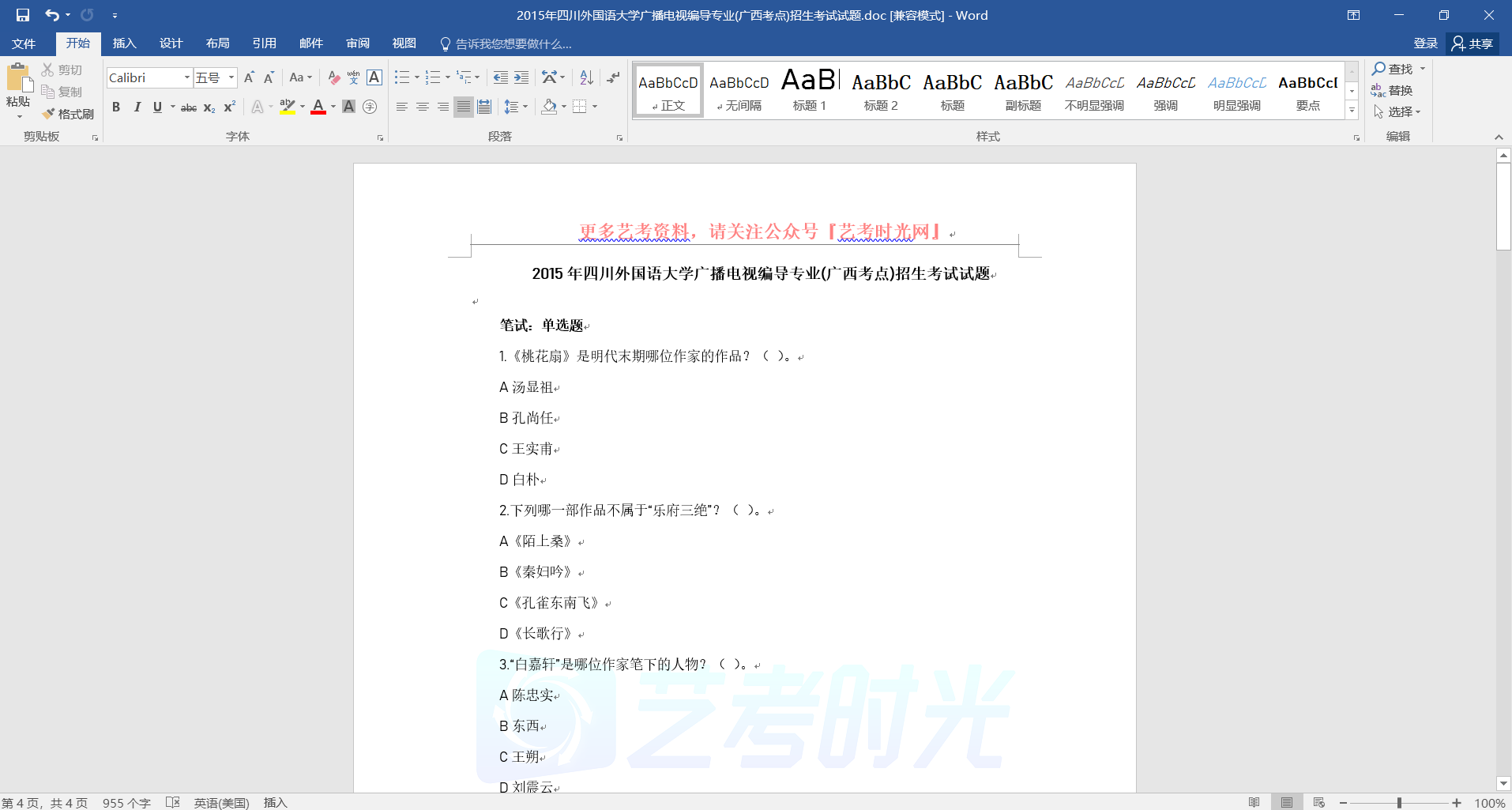1512x810 pixels.
Task: Switch to the 视图 tab
Action: click(404, 43)
